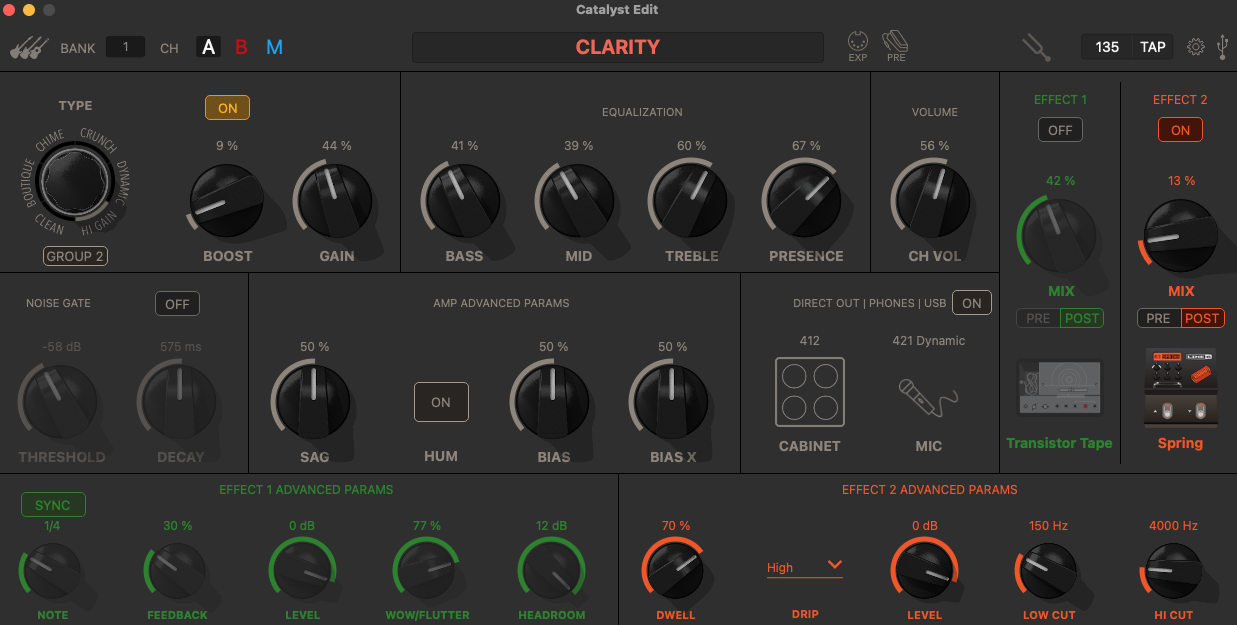Screen dimensions: 1237x625
Task: Click the -58 dB threshold value
Action: (62, 347)
